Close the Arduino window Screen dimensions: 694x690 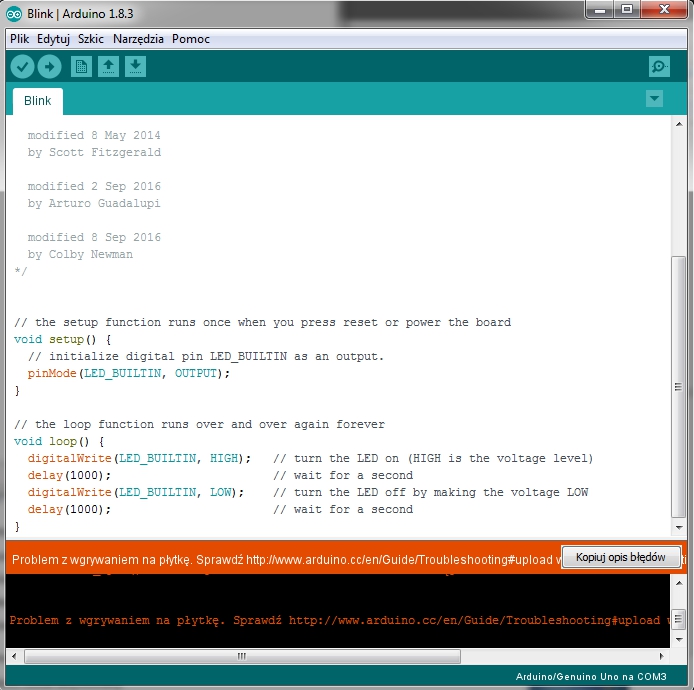[664, 10]
